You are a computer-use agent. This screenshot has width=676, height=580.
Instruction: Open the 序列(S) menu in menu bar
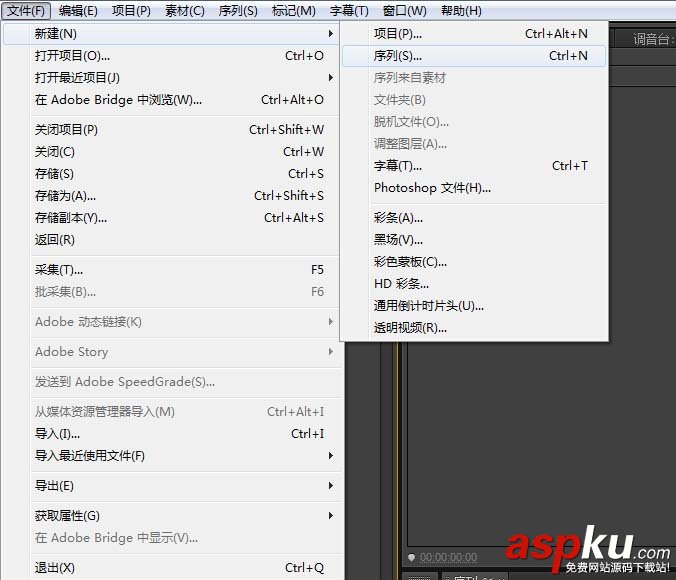tap(238, 10)
